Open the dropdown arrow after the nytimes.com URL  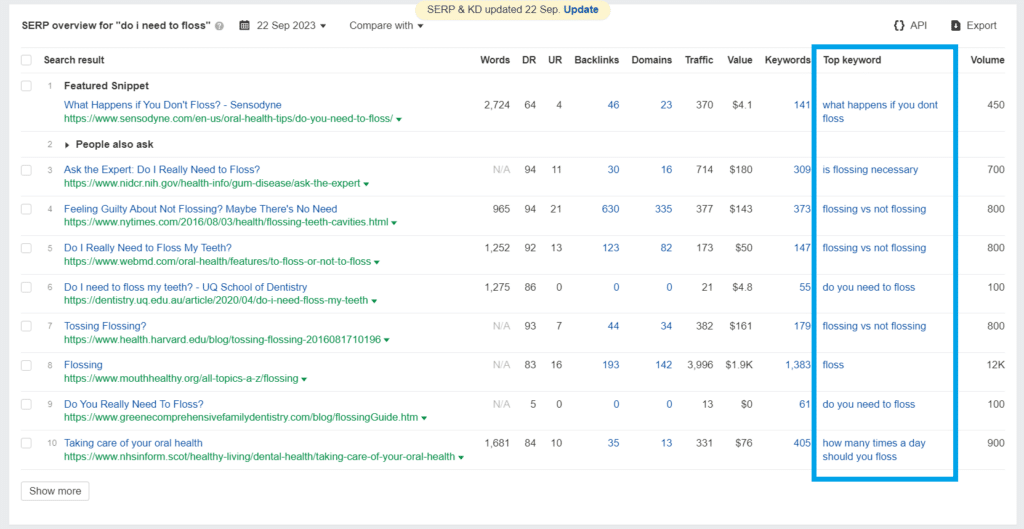coord(394,223)
